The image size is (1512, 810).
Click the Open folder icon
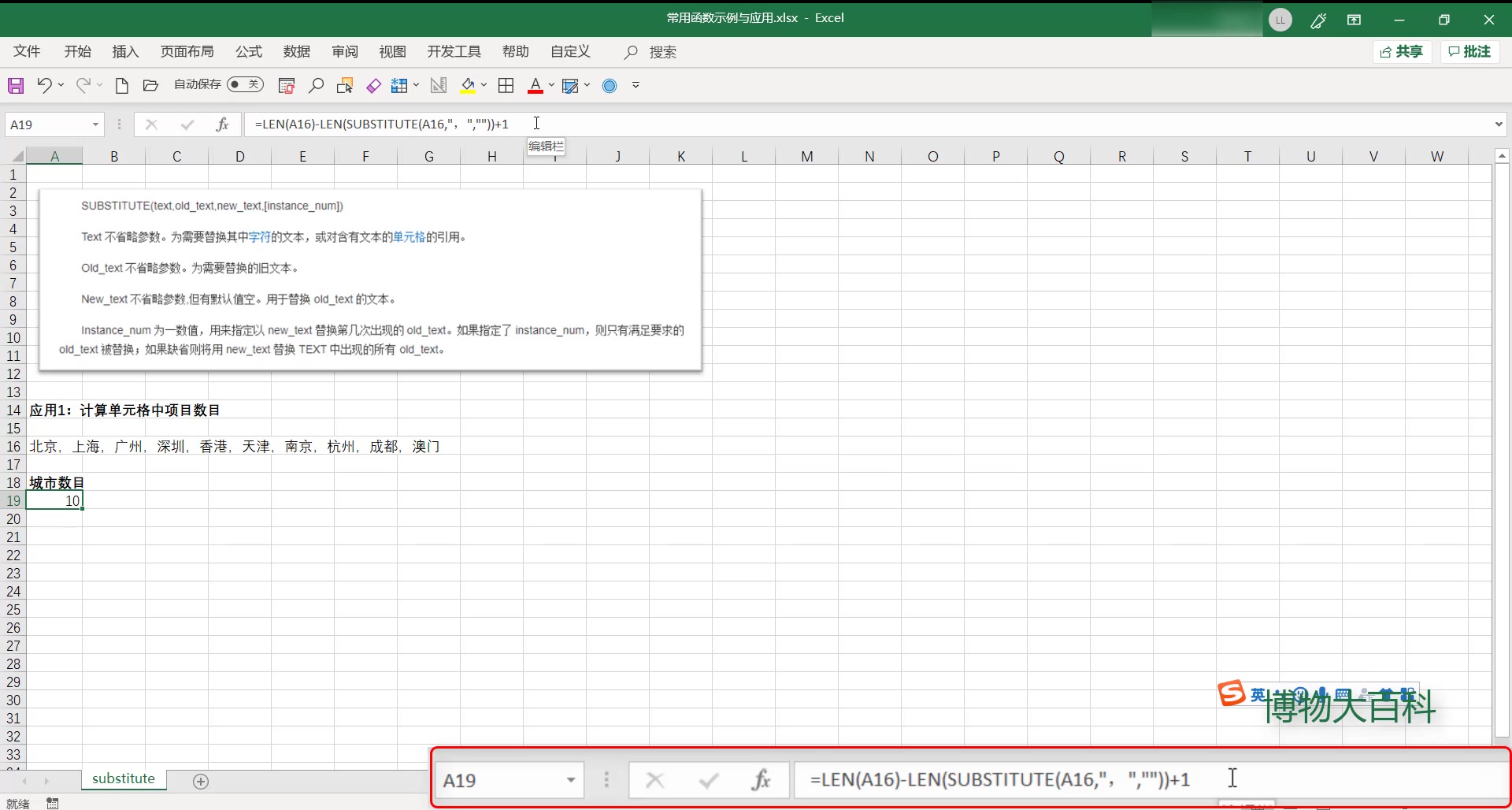coord(150,85)
